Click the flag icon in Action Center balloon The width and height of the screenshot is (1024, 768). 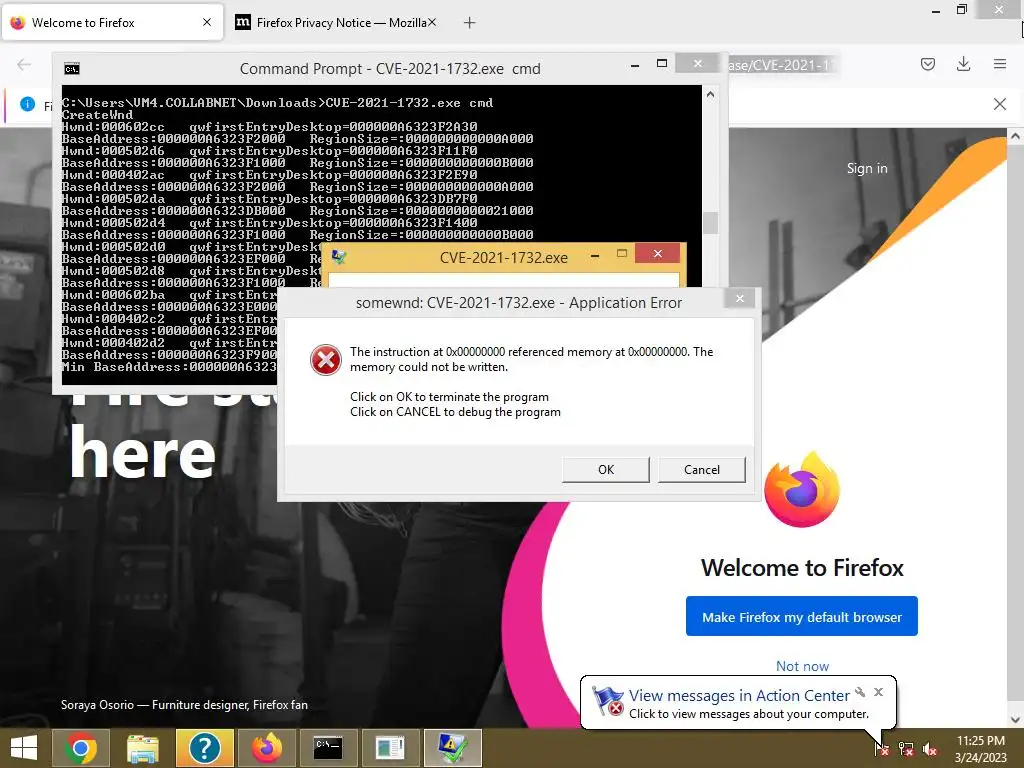[608, 701]
